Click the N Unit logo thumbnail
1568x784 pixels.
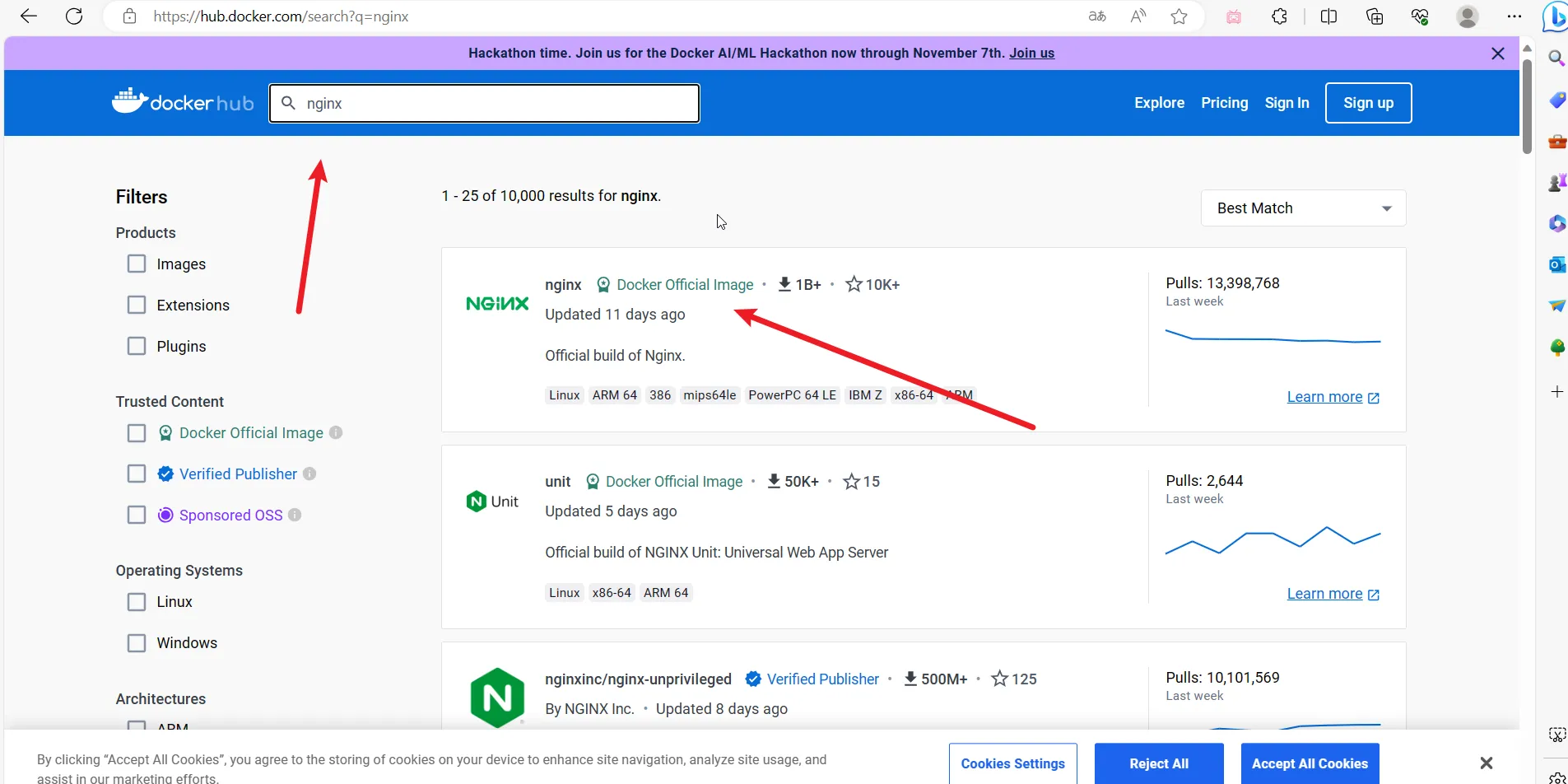492,502
